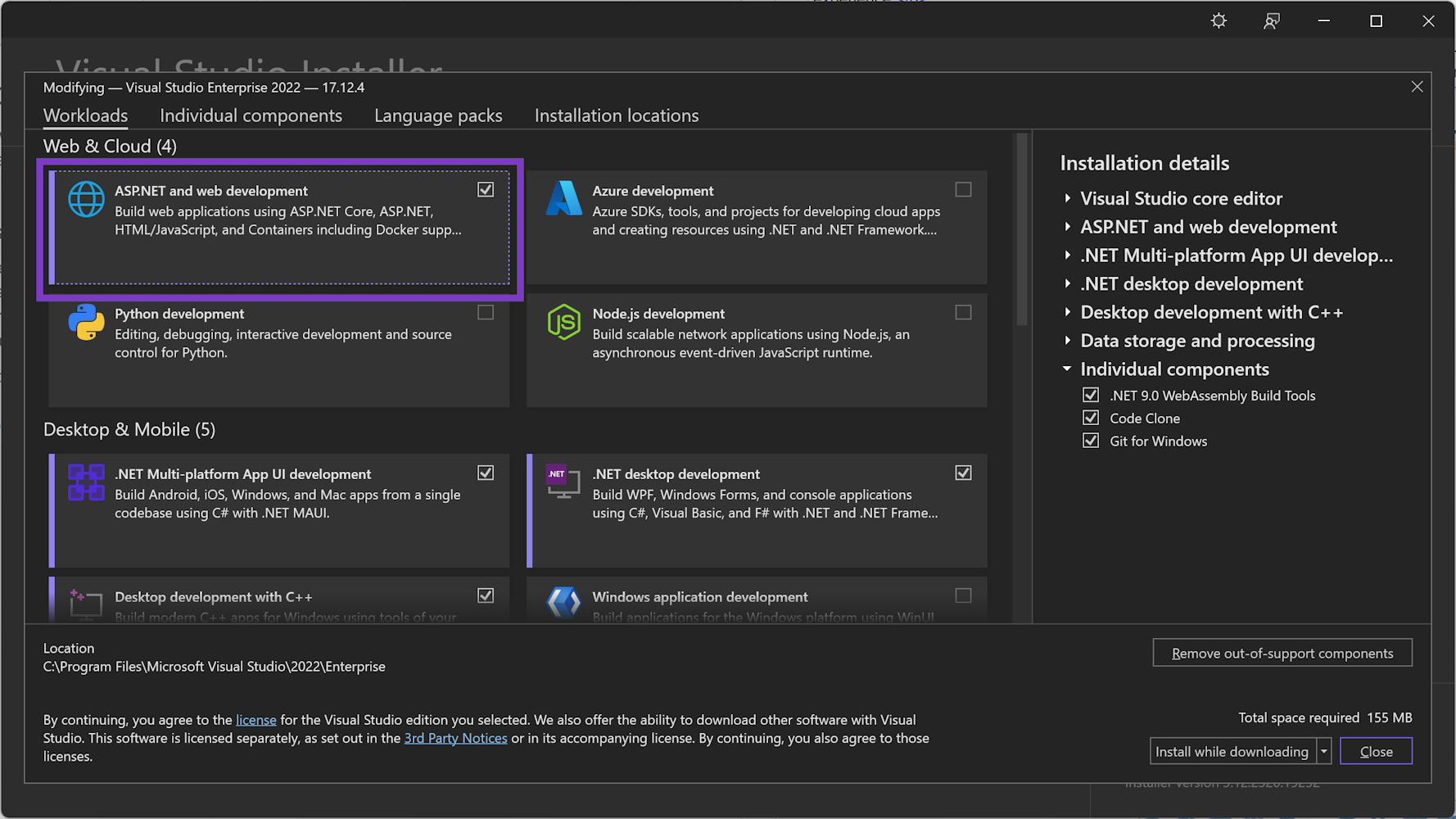
Task: Check Windows application development workload
Action: [x=963, y=595]
